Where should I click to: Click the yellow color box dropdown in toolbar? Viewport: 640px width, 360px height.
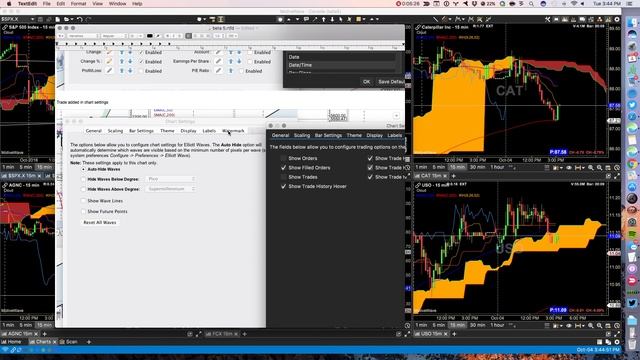point(360,19)
